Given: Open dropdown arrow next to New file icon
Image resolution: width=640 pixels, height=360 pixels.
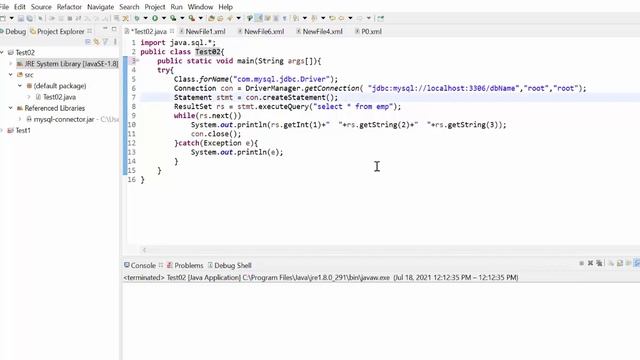Looking at the screenshot, I should pyautogui.click(x=12, y=18).
